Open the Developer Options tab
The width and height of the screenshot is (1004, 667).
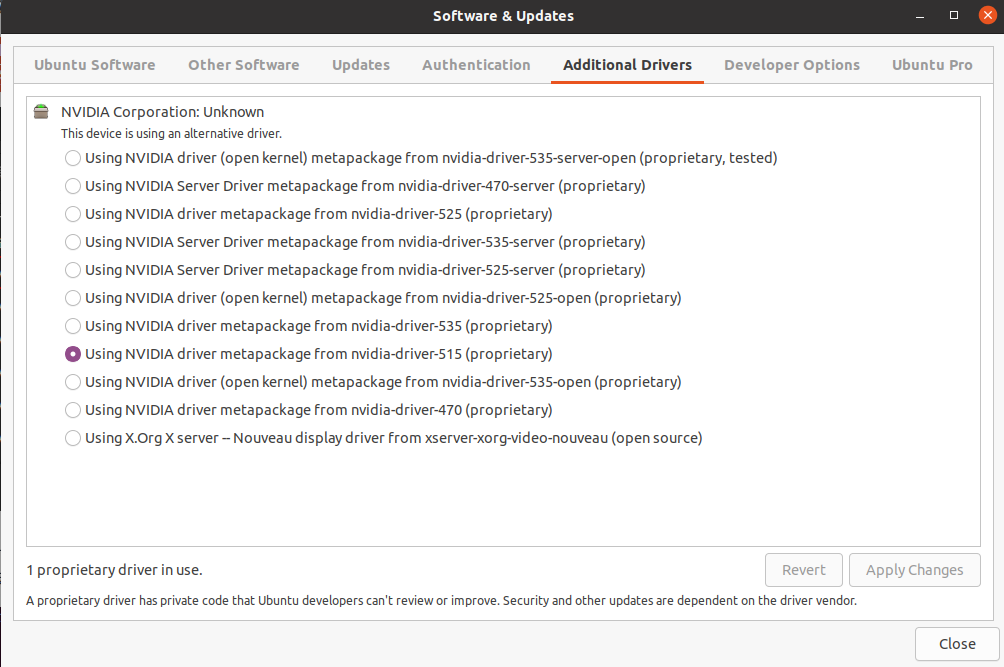click(x=791, y=65)
